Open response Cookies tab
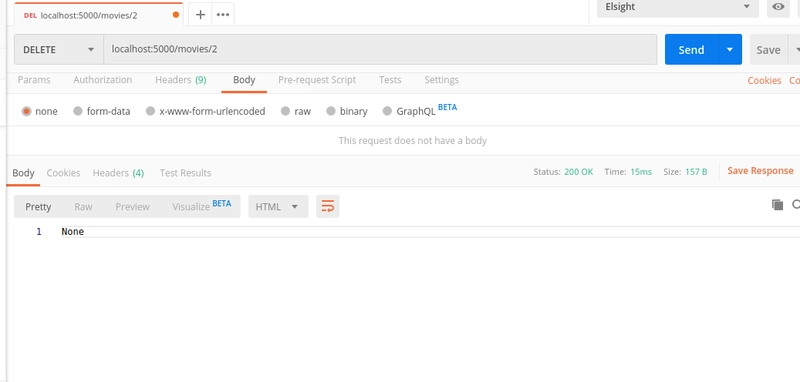 [63, 173]
